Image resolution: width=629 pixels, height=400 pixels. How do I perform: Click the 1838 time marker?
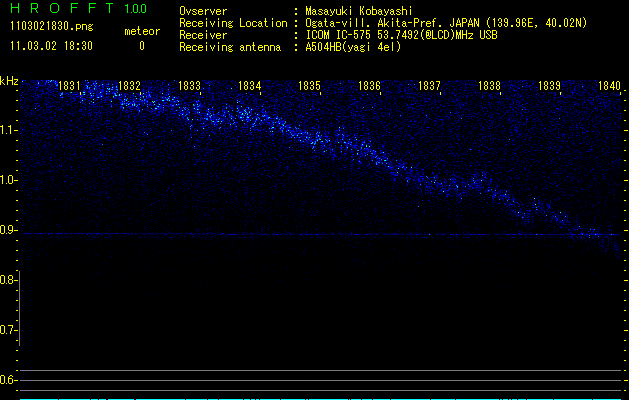pos(489,86)
